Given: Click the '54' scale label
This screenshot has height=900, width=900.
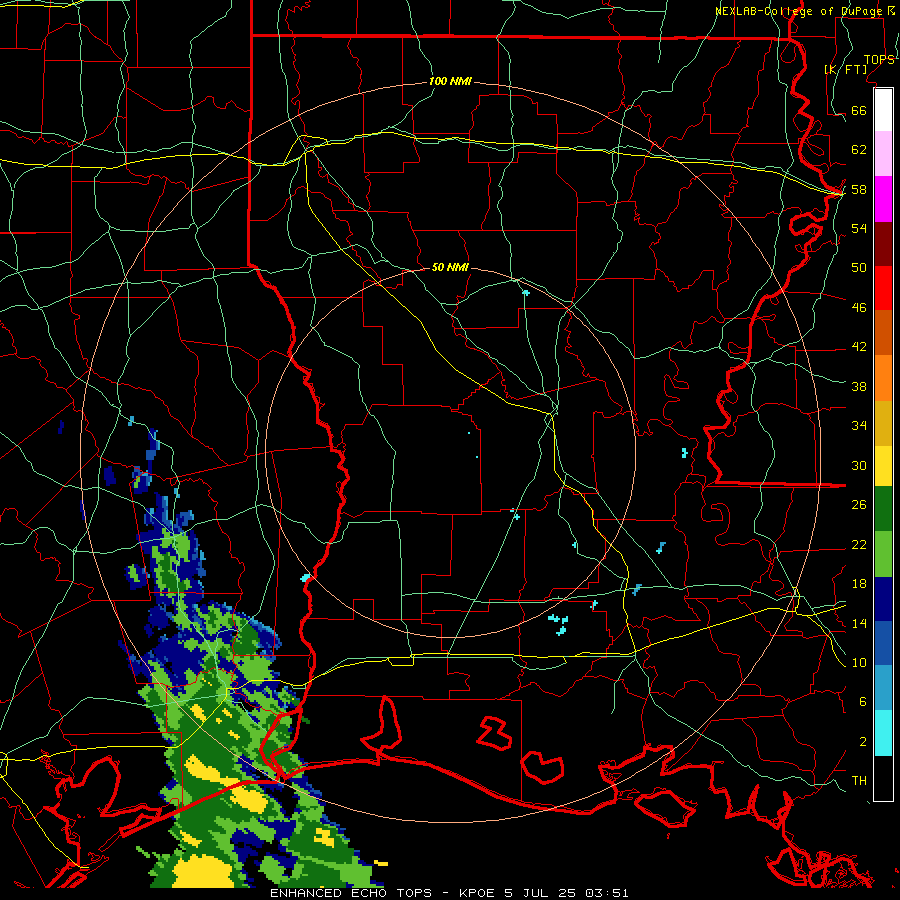Looking at the screenshot, I should coord(859,228).
